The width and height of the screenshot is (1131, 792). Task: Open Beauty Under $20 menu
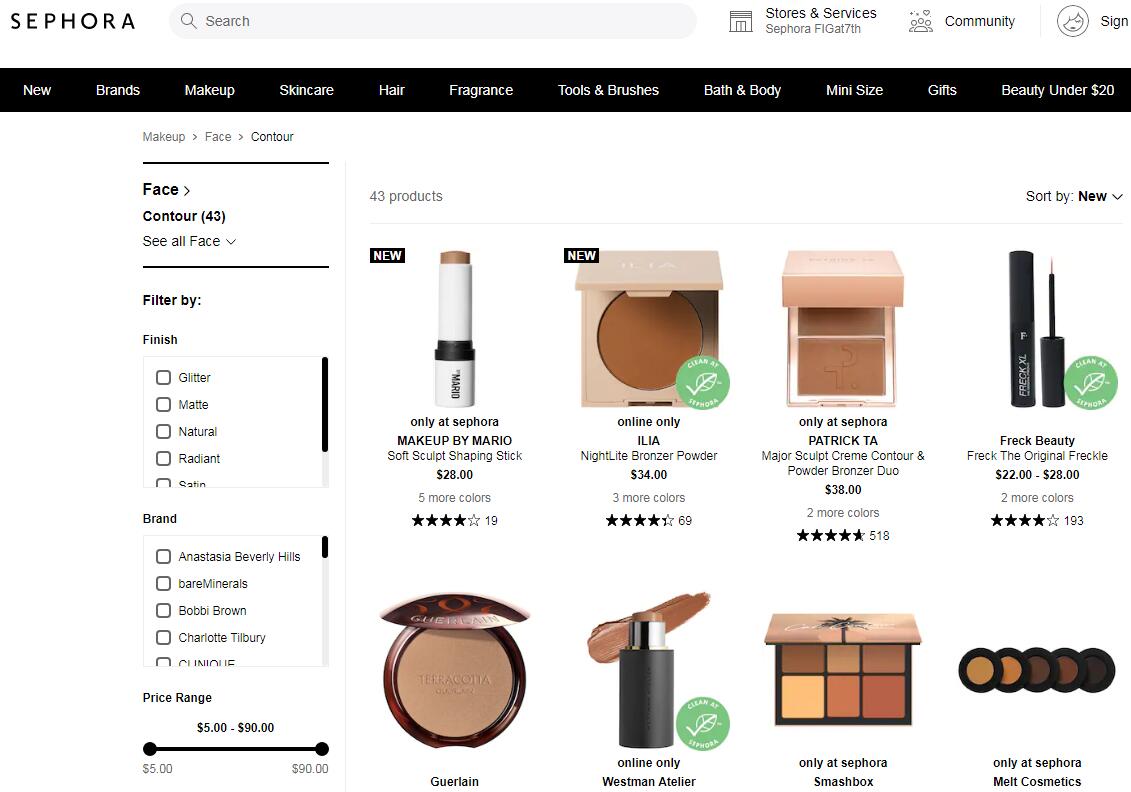(x=1057, y=90)
